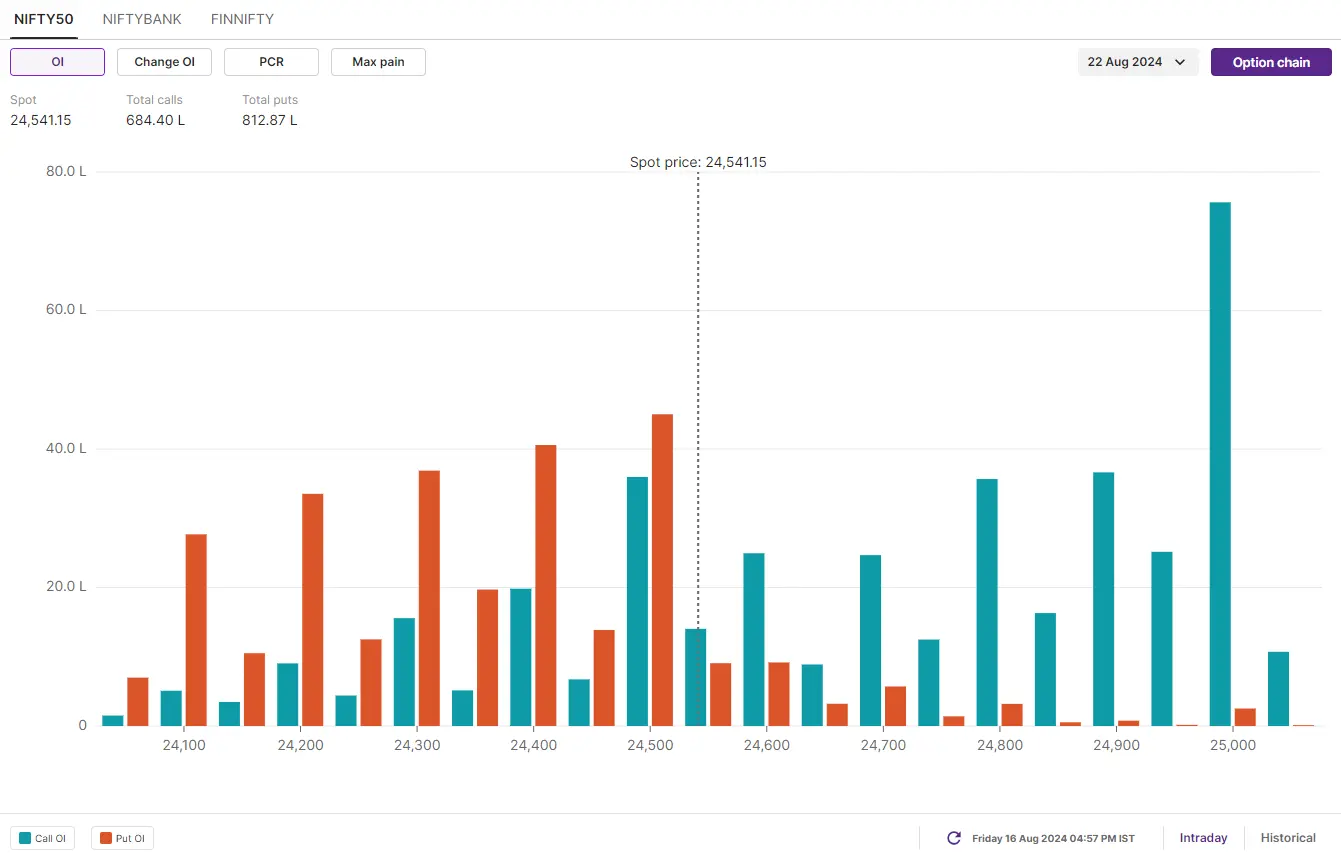
Task: Click the 40.0 L axis label
Action: point(66,448)
